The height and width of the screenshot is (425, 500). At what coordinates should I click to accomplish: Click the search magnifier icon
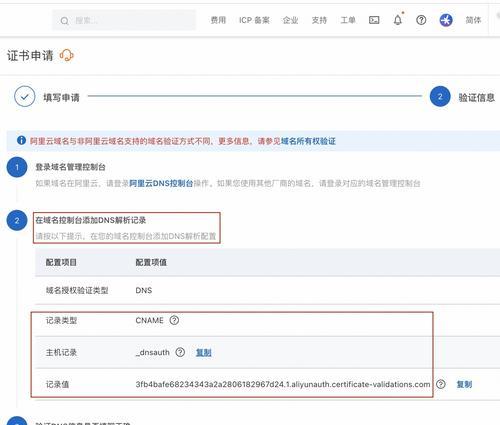pos(64,21)
